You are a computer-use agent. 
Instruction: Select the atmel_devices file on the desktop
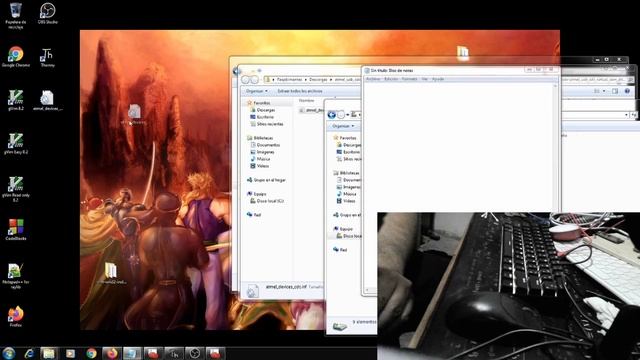47,101
